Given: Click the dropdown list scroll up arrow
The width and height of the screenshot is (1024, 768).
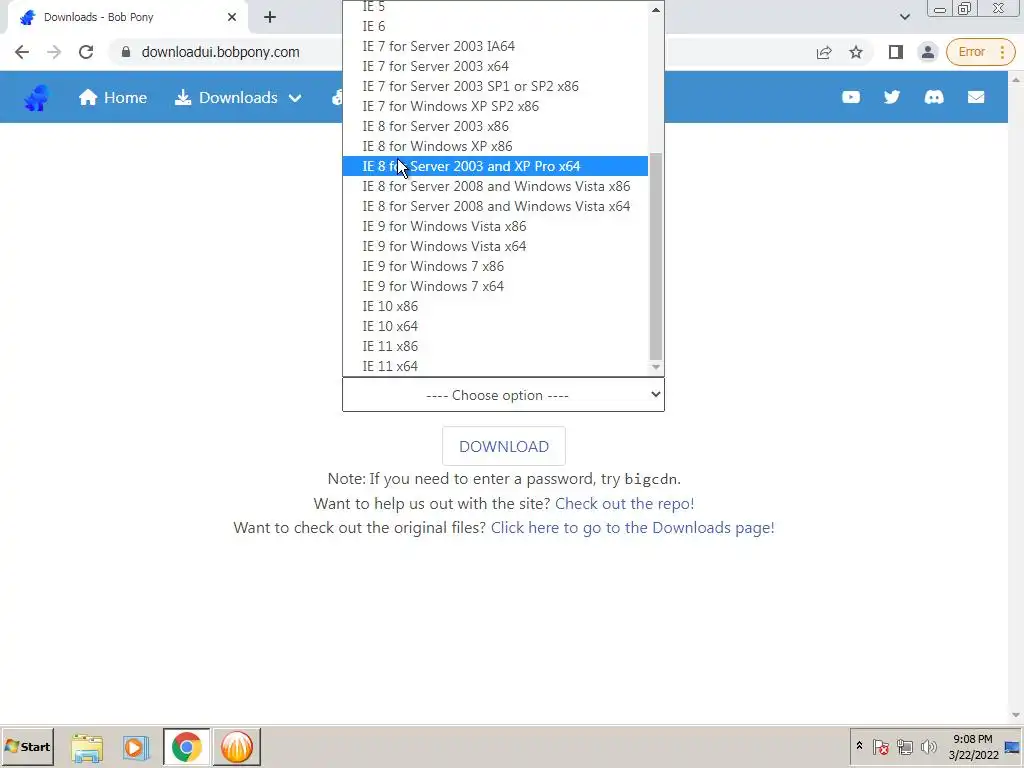Looking at the screenshot, I should tap(656, 9).
